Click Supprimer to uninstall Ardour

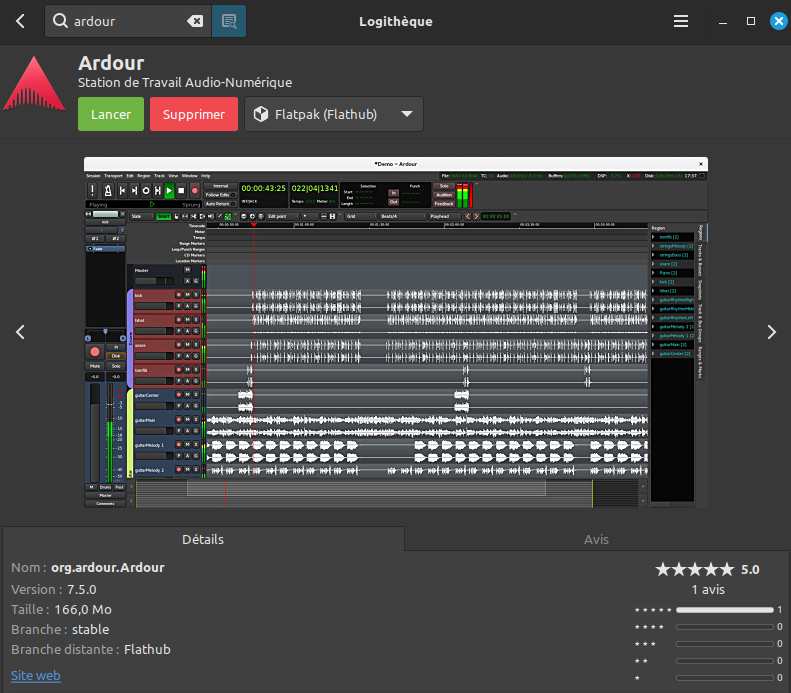tap(193, 114)
